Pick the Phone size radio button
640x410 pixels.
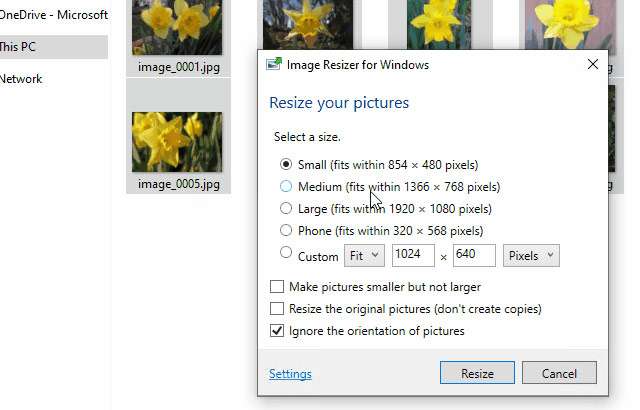coord(287,230)
